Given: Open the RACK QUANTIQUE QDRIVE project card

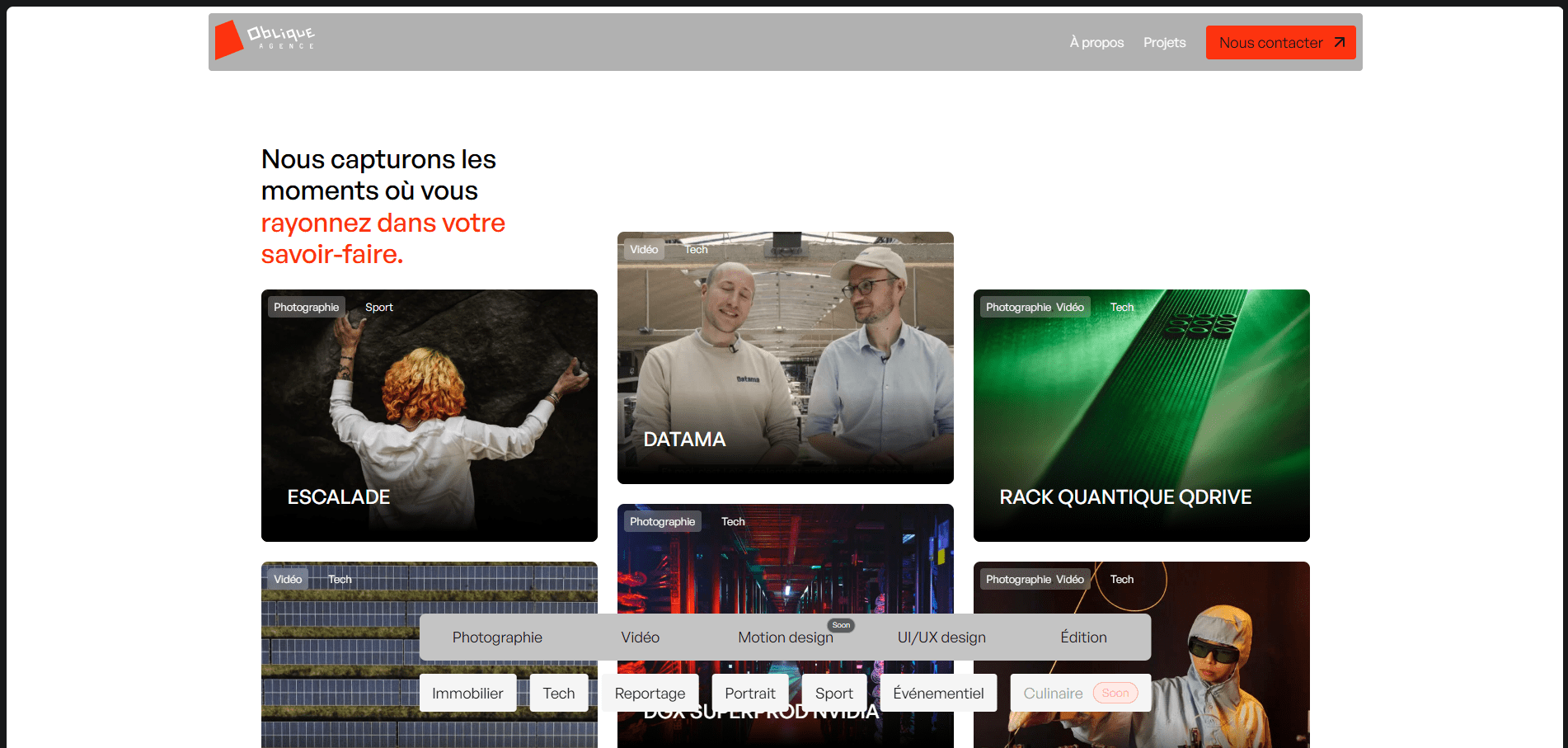Looking at the screenshot, I should click(1142, 416).
